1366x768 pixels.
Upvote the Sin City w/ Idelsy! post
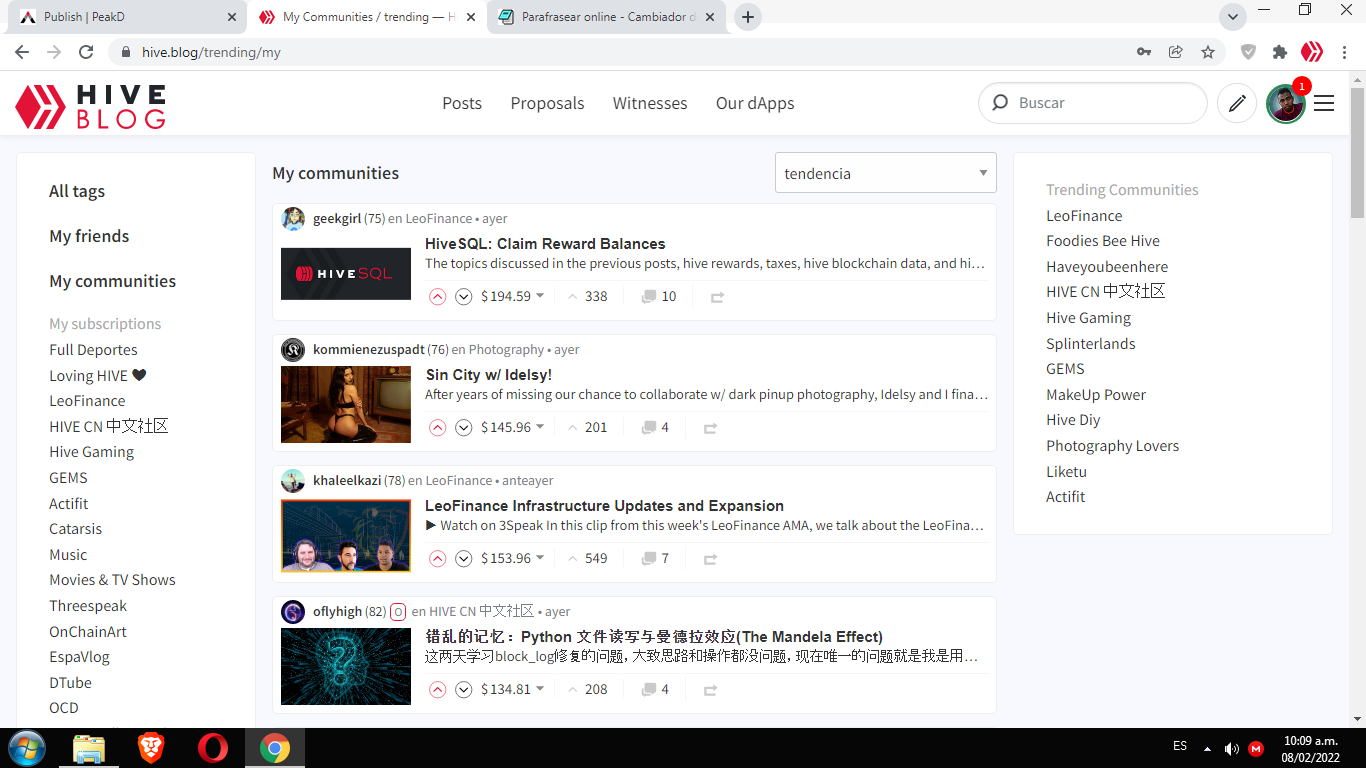[437, 427]
